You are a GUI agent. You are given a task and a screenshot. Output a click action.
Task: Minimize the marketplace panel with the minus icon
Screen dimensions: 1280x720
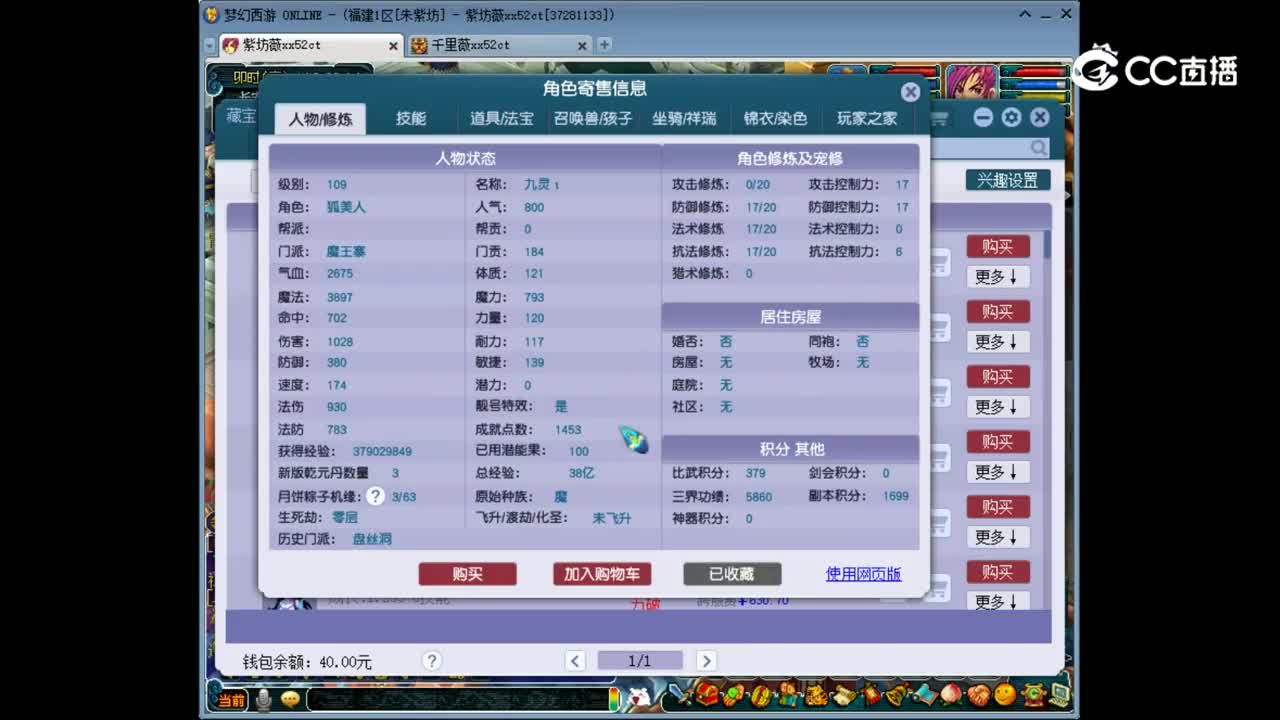coord(983,117)
